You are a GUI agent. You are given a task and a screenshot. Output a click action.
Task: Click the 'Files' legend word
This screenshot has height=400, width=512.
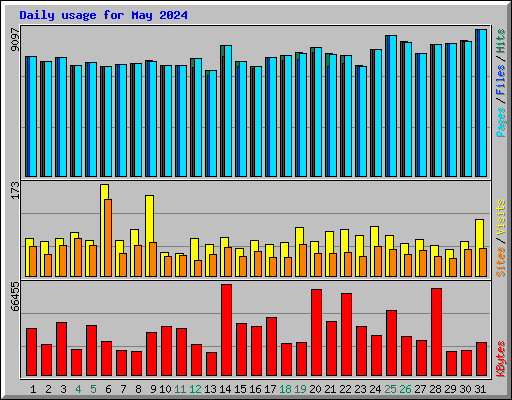click(x=501, y=80)
